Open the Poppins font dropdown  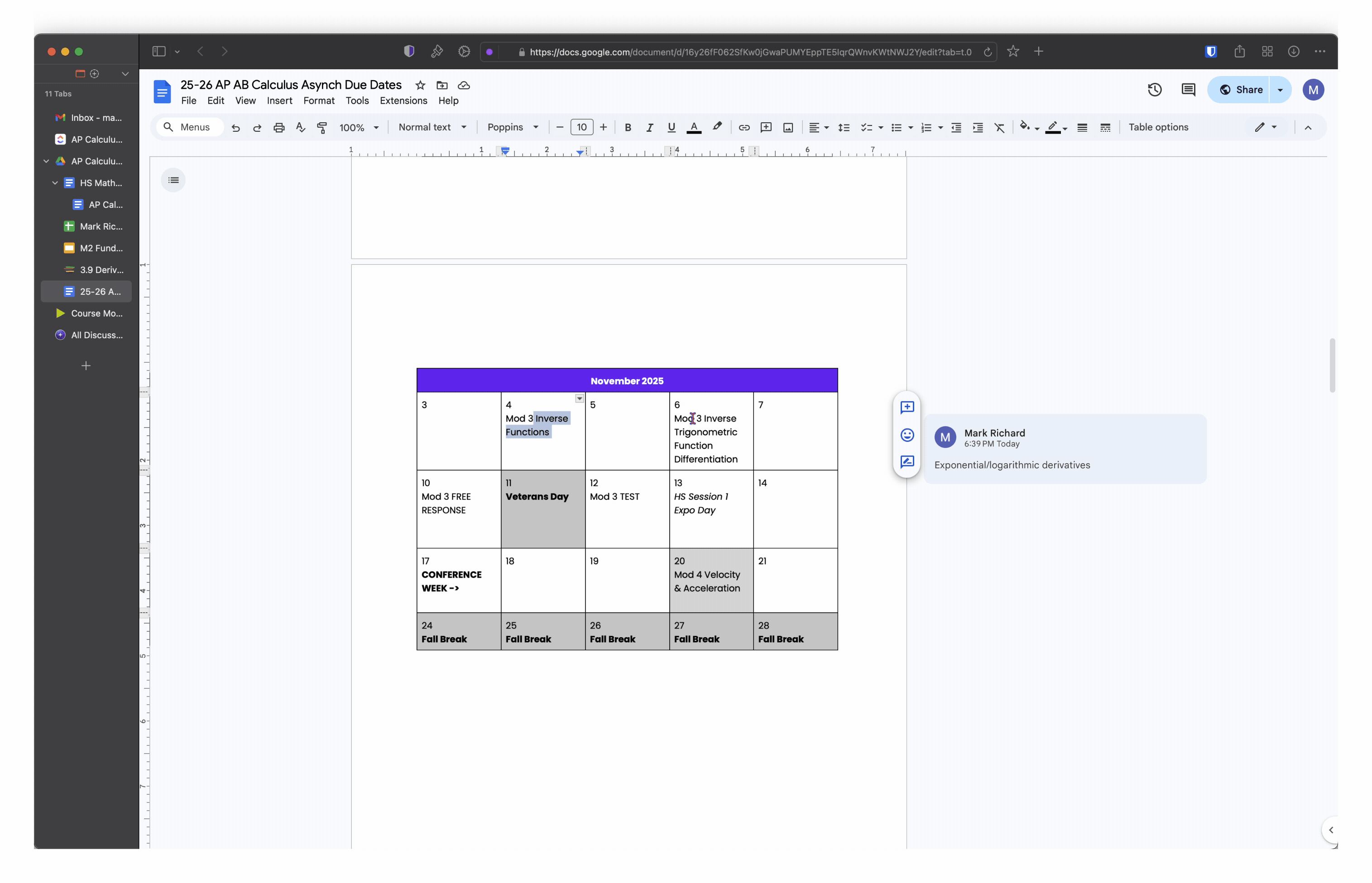coord(512,127)
